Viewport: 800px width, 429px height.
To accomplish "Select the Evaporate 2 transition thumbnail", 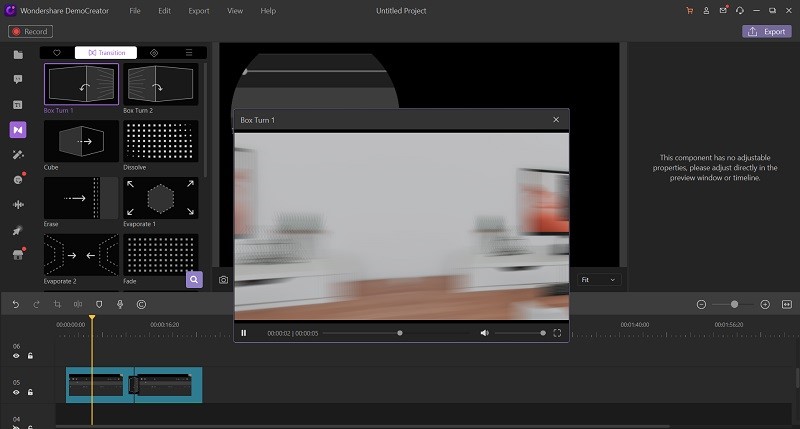I will (81, 255).
